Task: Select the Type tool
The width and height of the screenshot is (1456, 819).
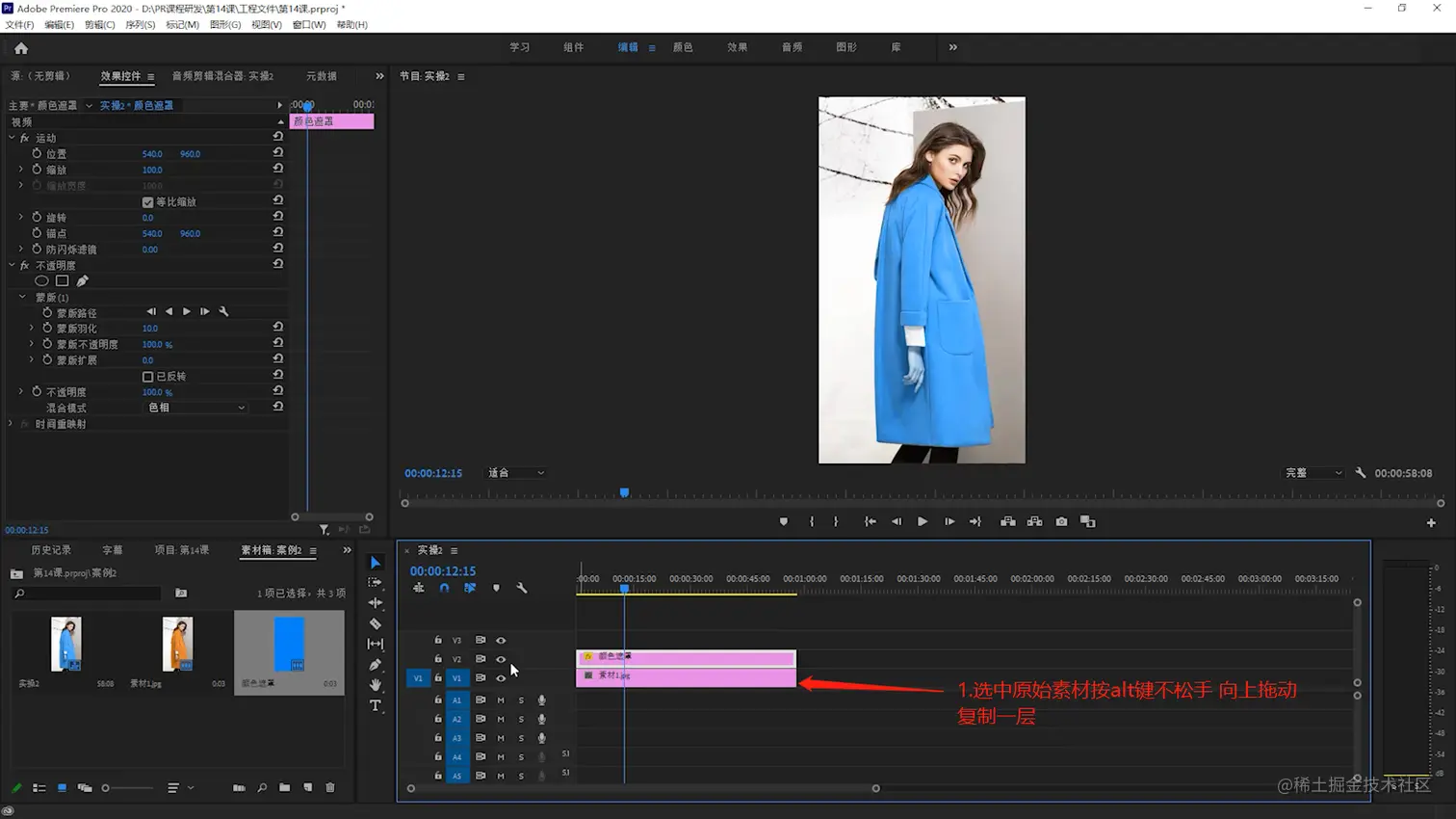Action: pos(376,705)
